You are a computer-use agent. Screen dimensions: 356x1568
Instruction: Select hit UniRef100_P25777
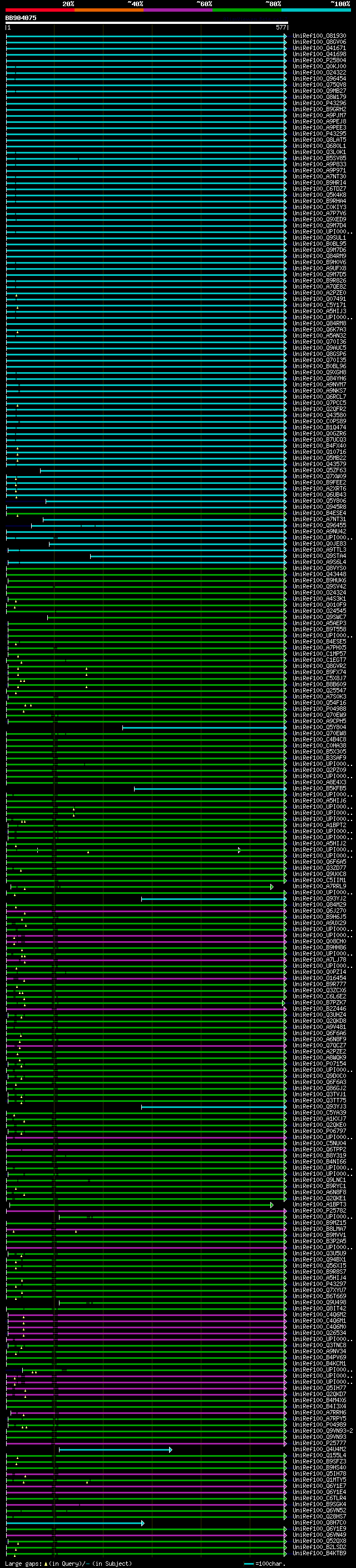[319, 1443]
